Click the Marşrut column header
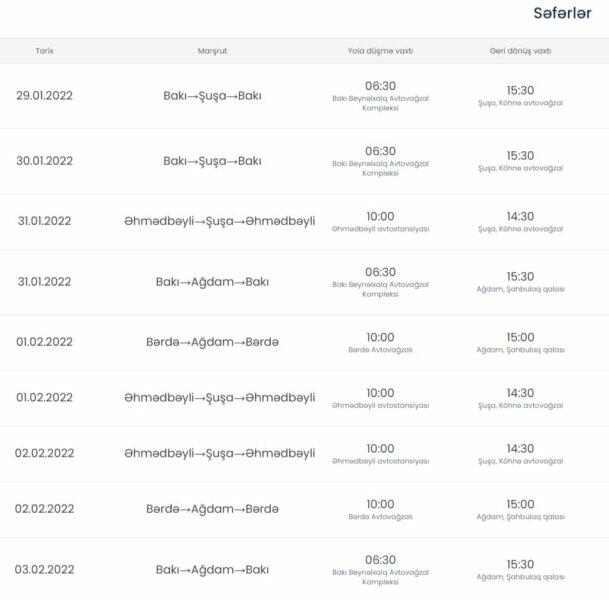The width and height of the screenshot is (609, 600). click(212, 50)
